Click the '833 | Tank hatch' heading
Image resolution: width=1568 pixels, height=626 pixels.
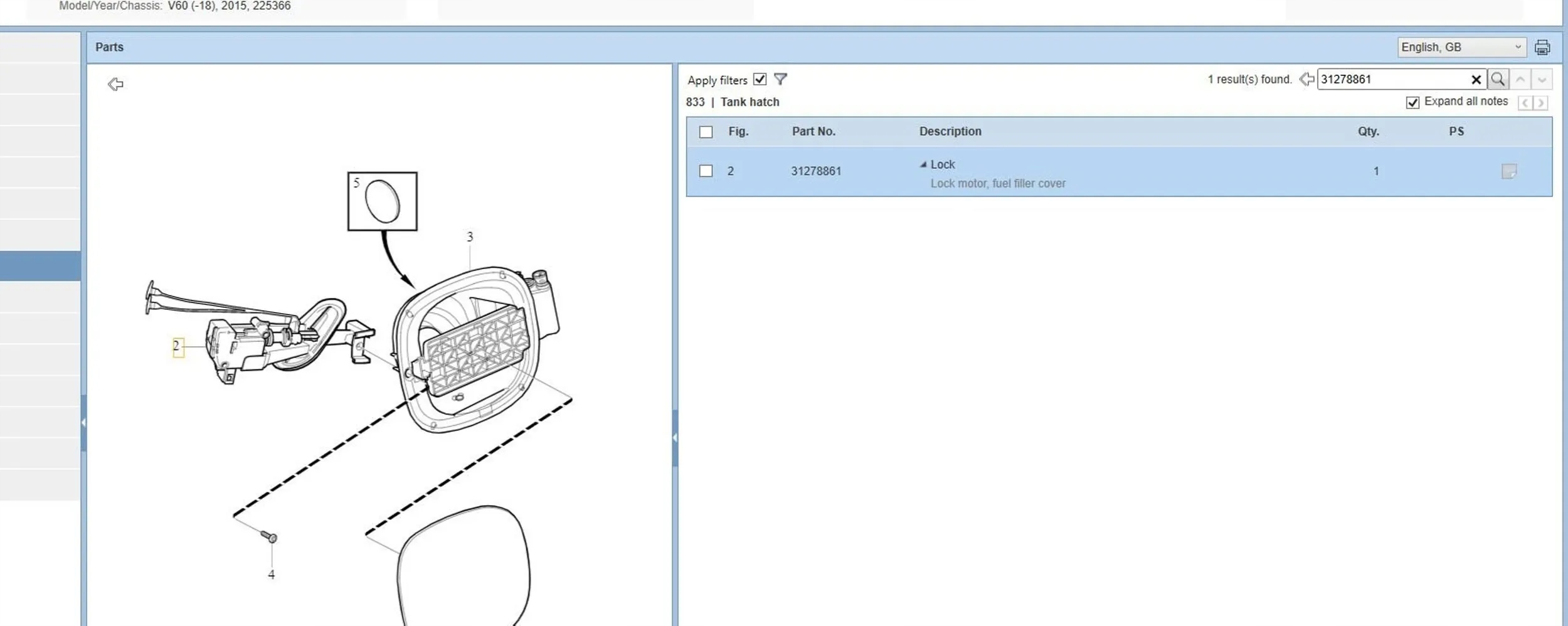click(x=733, y=102)
